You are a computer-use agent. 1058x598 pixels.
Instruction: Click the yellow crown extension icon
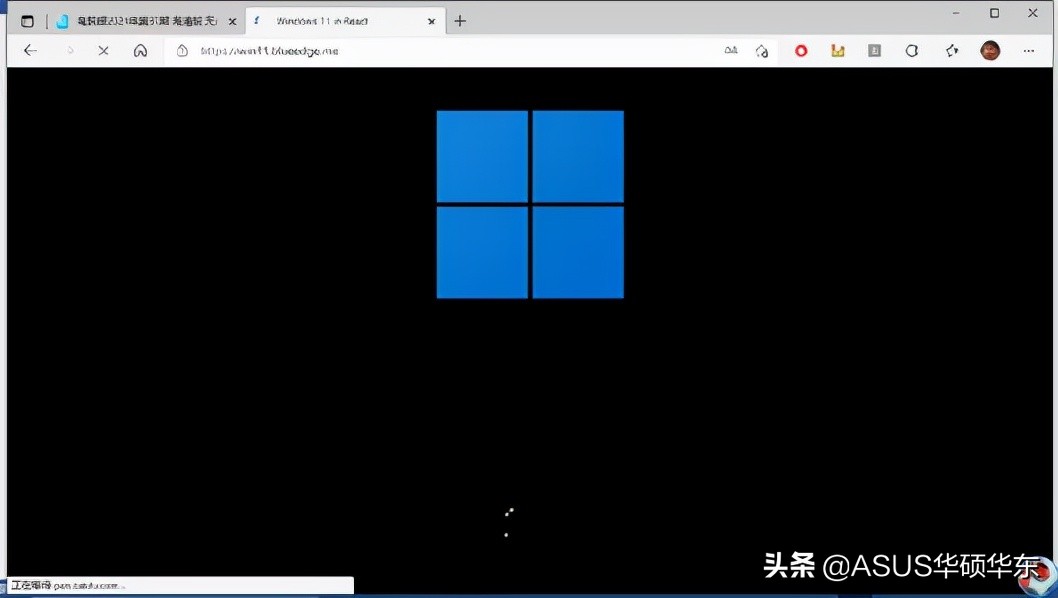coord(838,50)
